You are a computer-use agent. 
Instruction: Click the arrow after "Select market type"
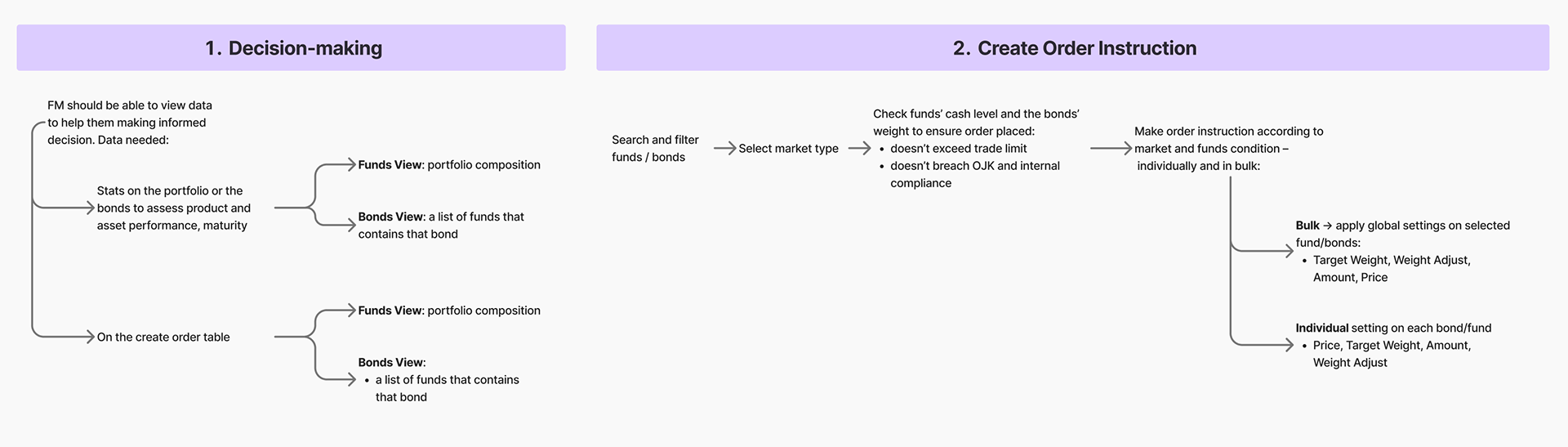[x=859, y=149]
